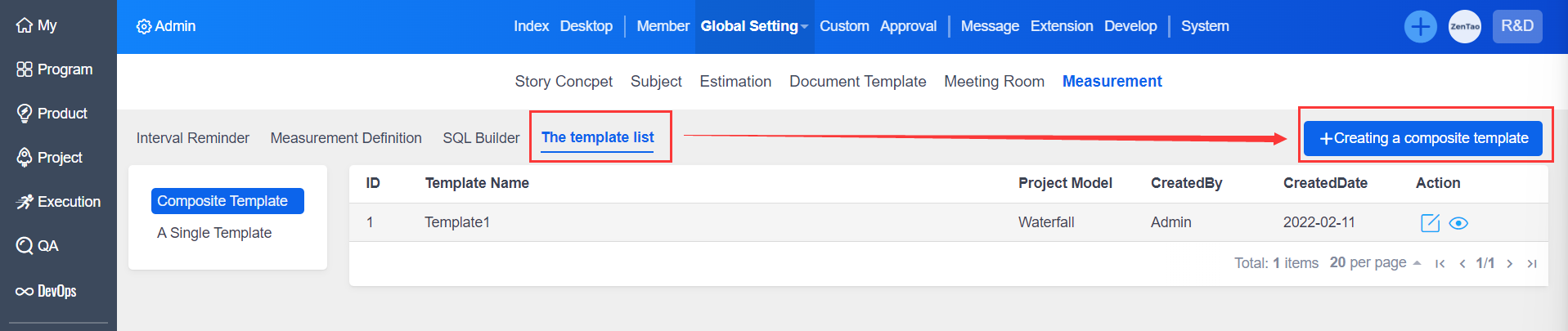Open Product in sidebar

pos(52,114)
